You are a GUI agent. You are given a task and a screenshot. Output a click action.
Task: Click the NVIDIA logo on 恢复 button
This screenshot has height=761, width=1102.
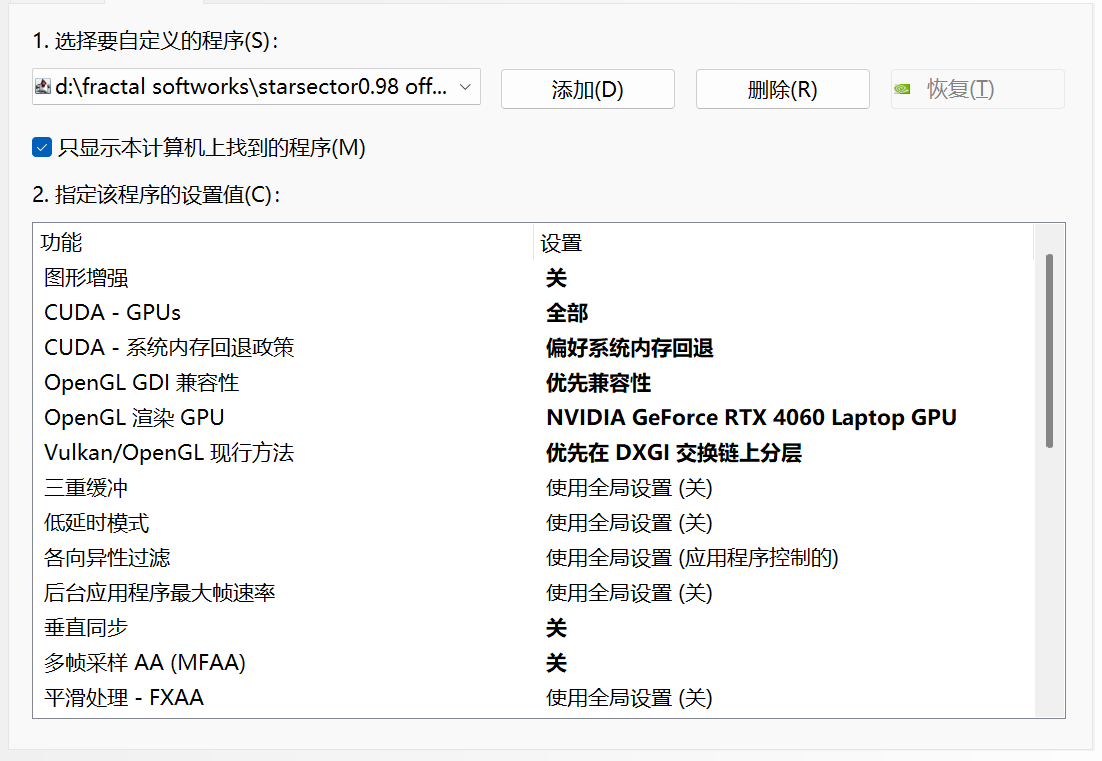click(902, 89)
